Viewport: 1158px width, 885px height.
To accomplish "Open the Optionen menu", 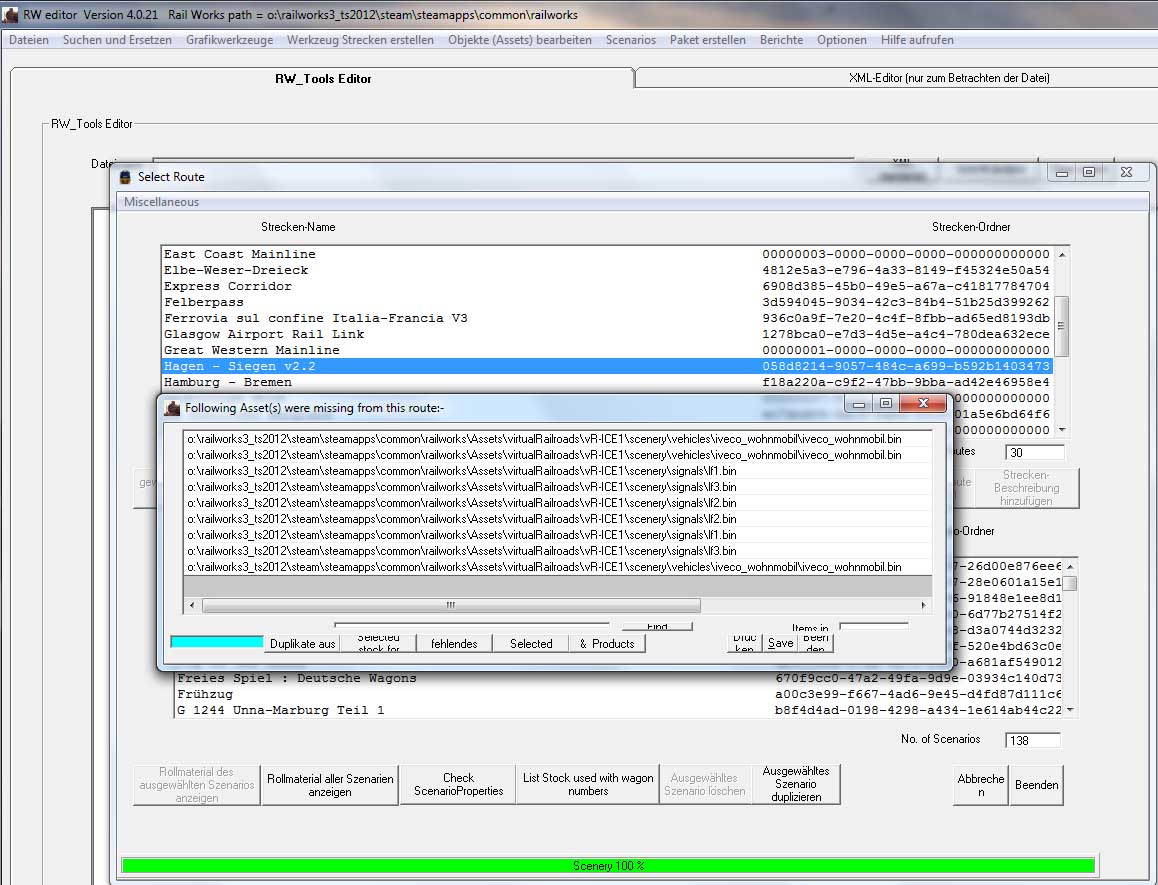I will coord(841,40).
